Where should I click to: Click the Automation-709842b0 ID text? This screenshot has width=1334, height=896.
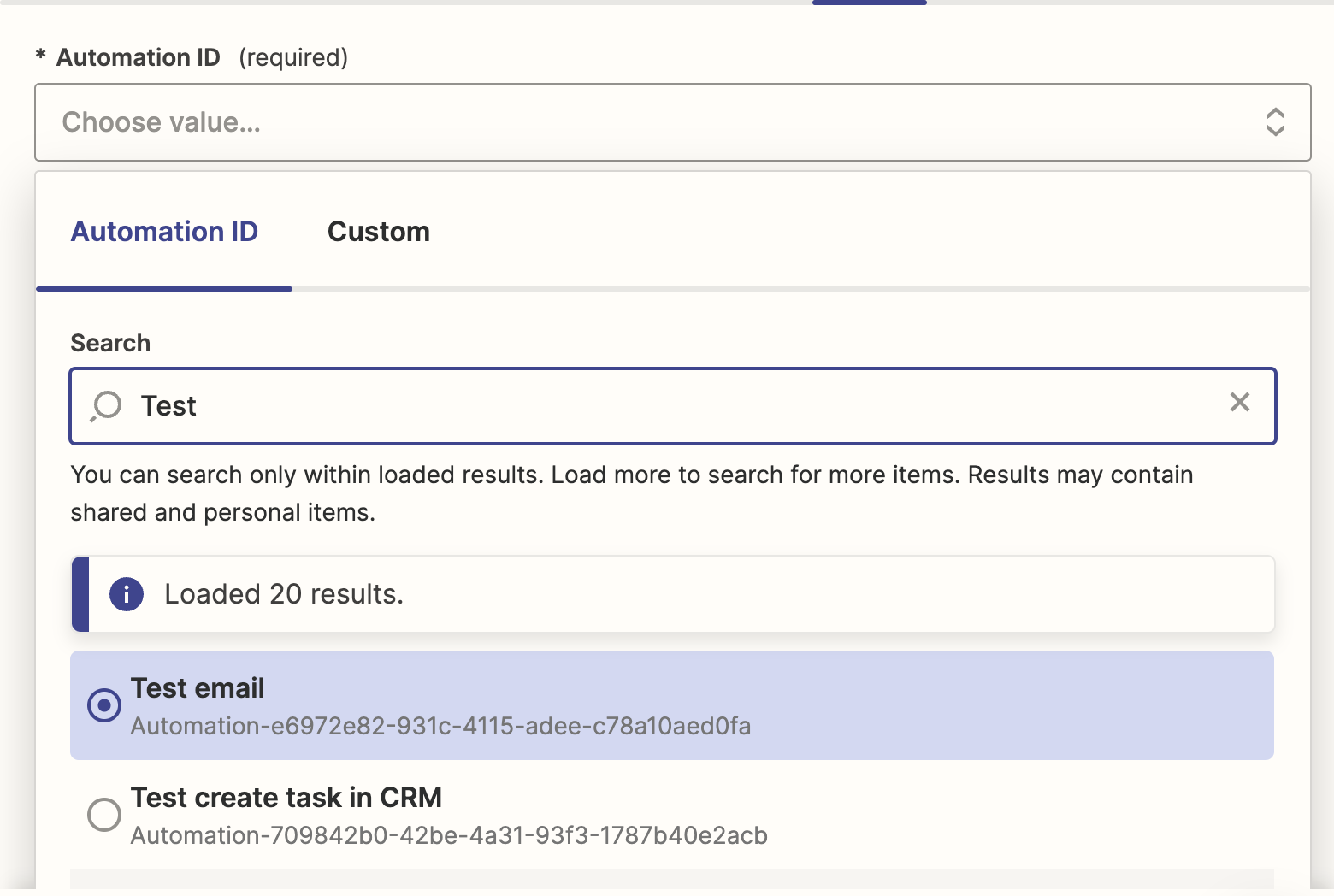tap(449, 835)
